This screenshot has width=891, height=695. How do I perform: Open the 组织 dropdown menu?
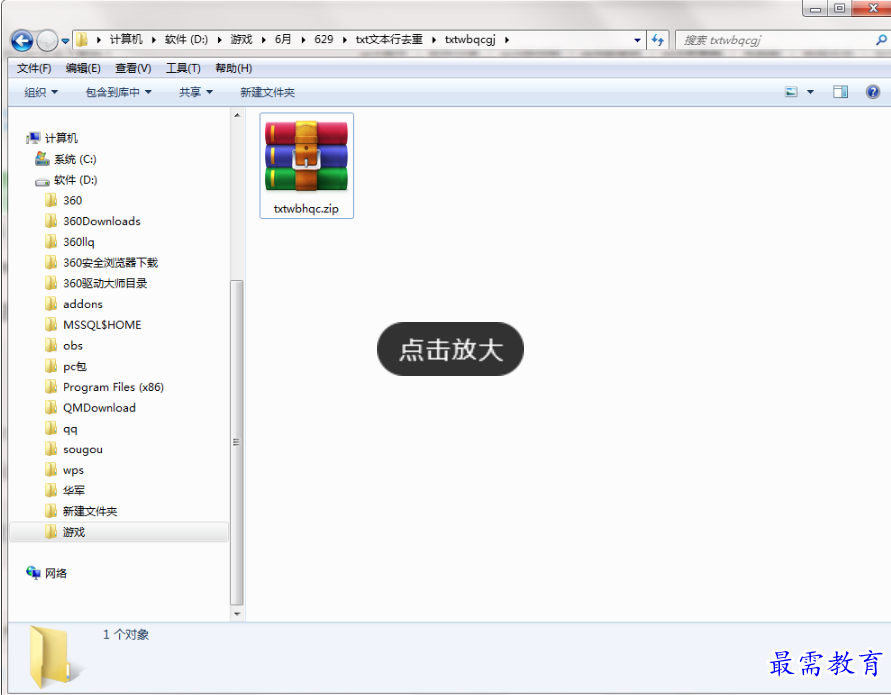[x=41, y=92]
